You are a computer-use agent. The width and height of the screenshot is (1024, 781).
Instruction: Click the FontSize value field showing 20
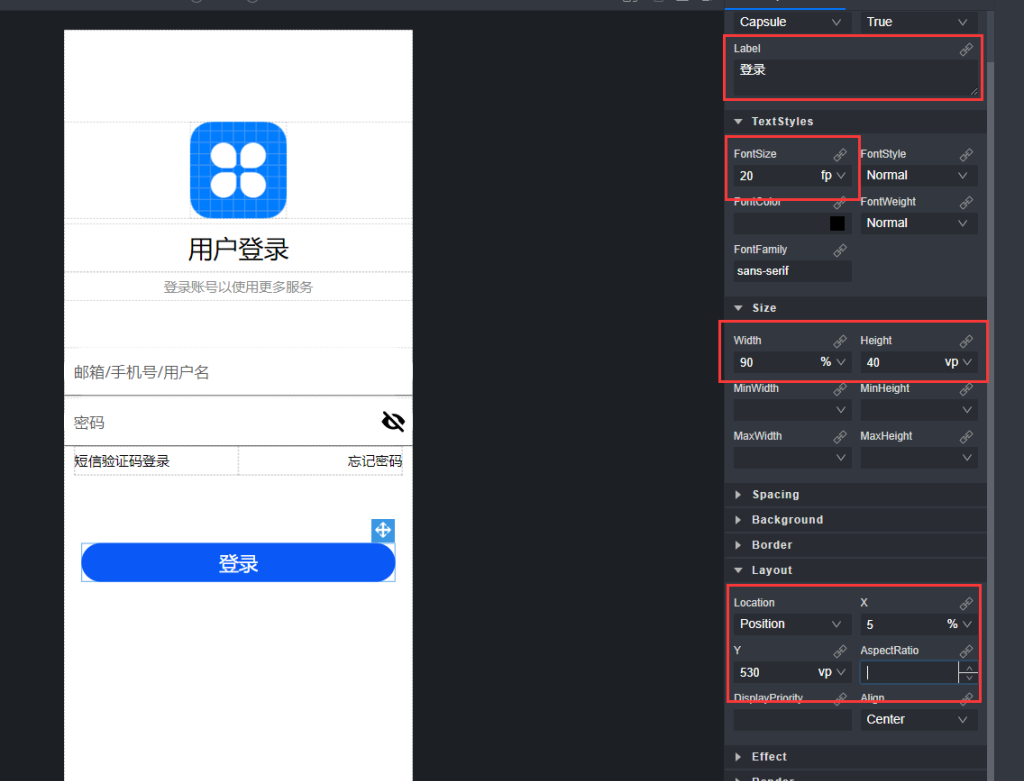pos(776,176)
